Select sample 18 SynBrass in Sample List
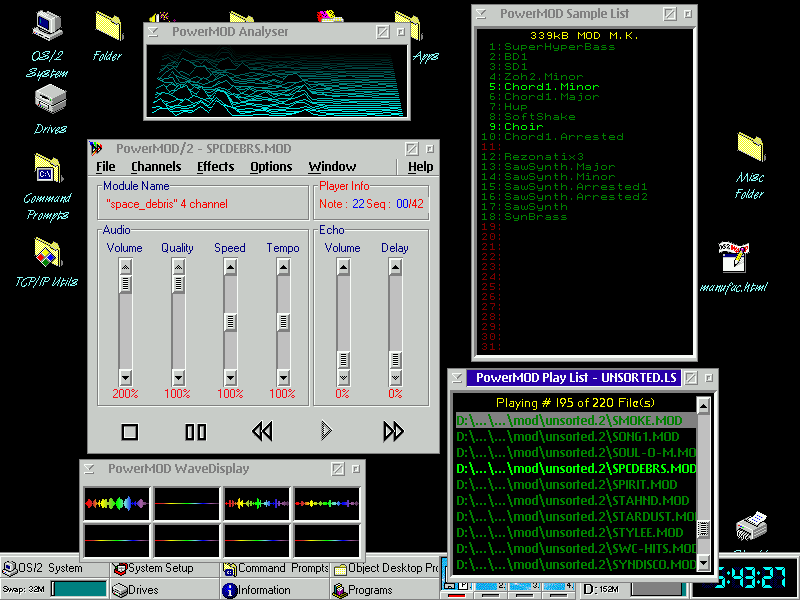Screen dimensions: 800x600 (524, 217)
